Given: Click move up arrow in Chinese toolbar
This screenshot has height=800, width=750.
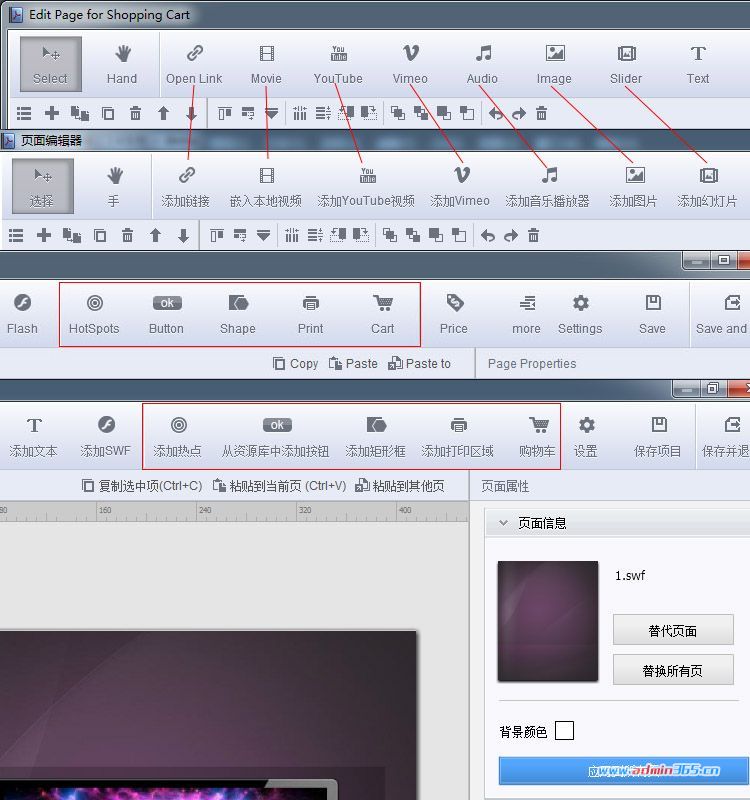Looking at the screenshot, I should click(156, 235).
